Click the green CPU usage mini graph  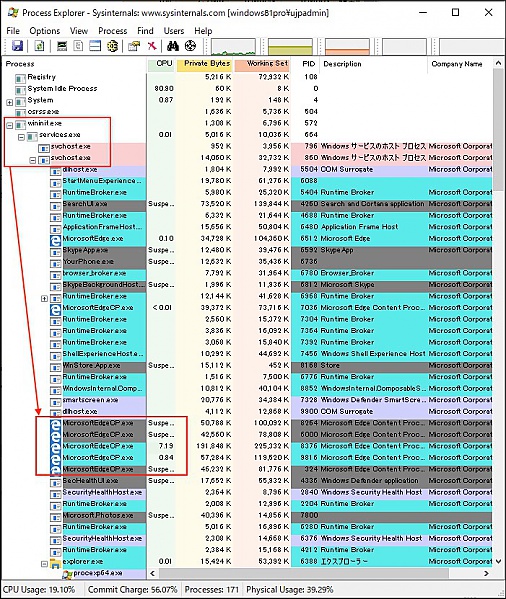(x=233, y=47)
